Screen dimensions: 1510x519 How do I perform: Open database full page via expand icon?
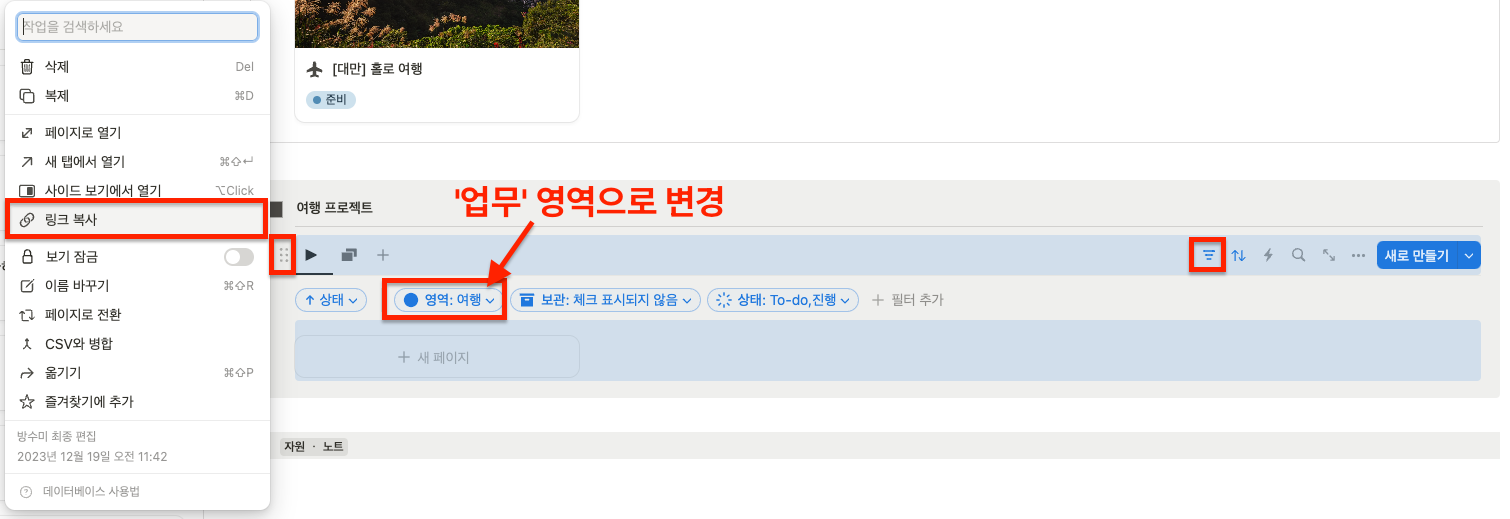pyautogui.click(x=1328, y=255)
